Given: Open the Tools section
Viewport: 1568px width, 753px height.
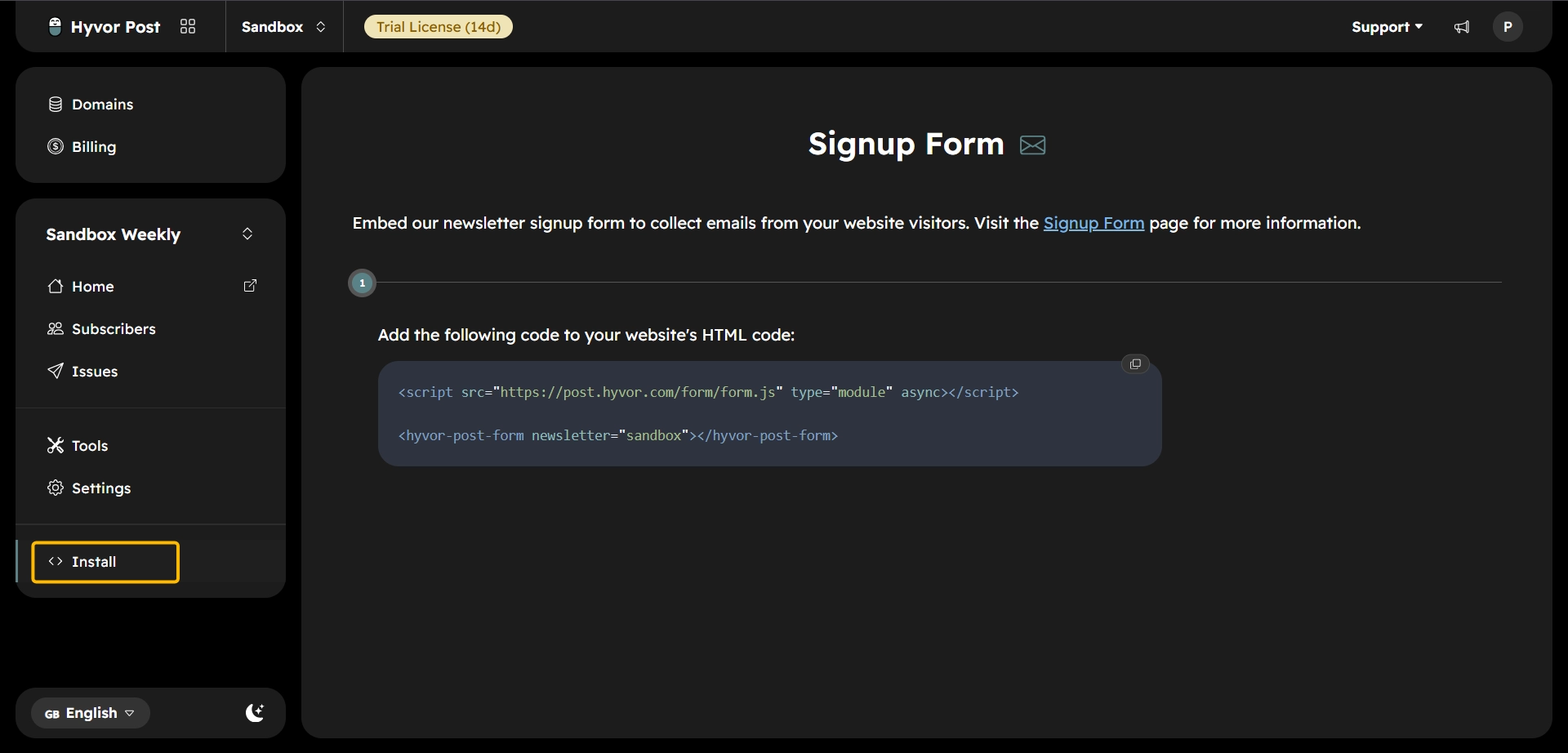Looking at the screenshot, I should [x=150, y=446].
